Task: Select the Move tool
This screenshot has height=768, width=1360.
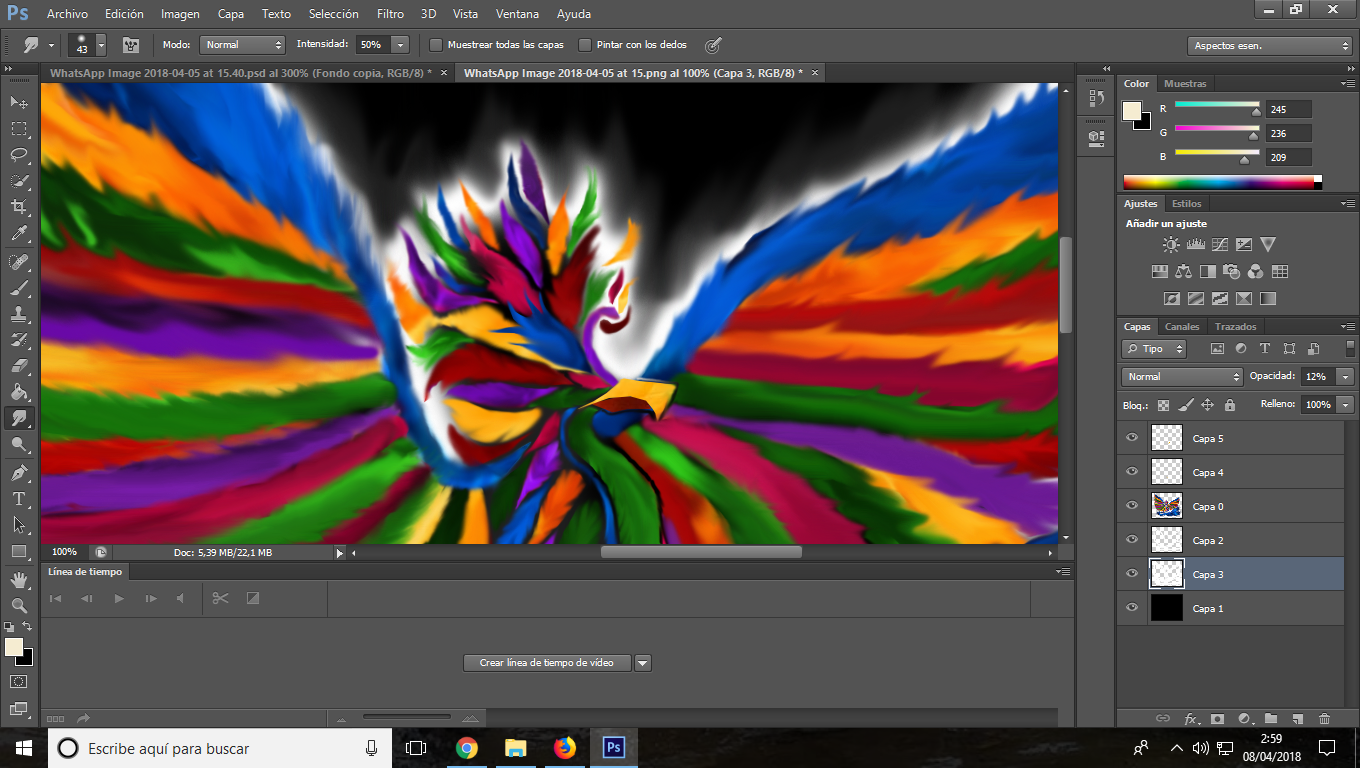Action: [x=19, y=102]
